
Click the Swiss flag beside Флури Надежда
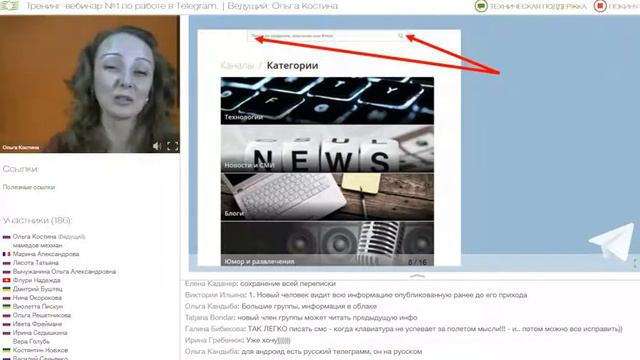pyautogui.click(x=7, y=280)
